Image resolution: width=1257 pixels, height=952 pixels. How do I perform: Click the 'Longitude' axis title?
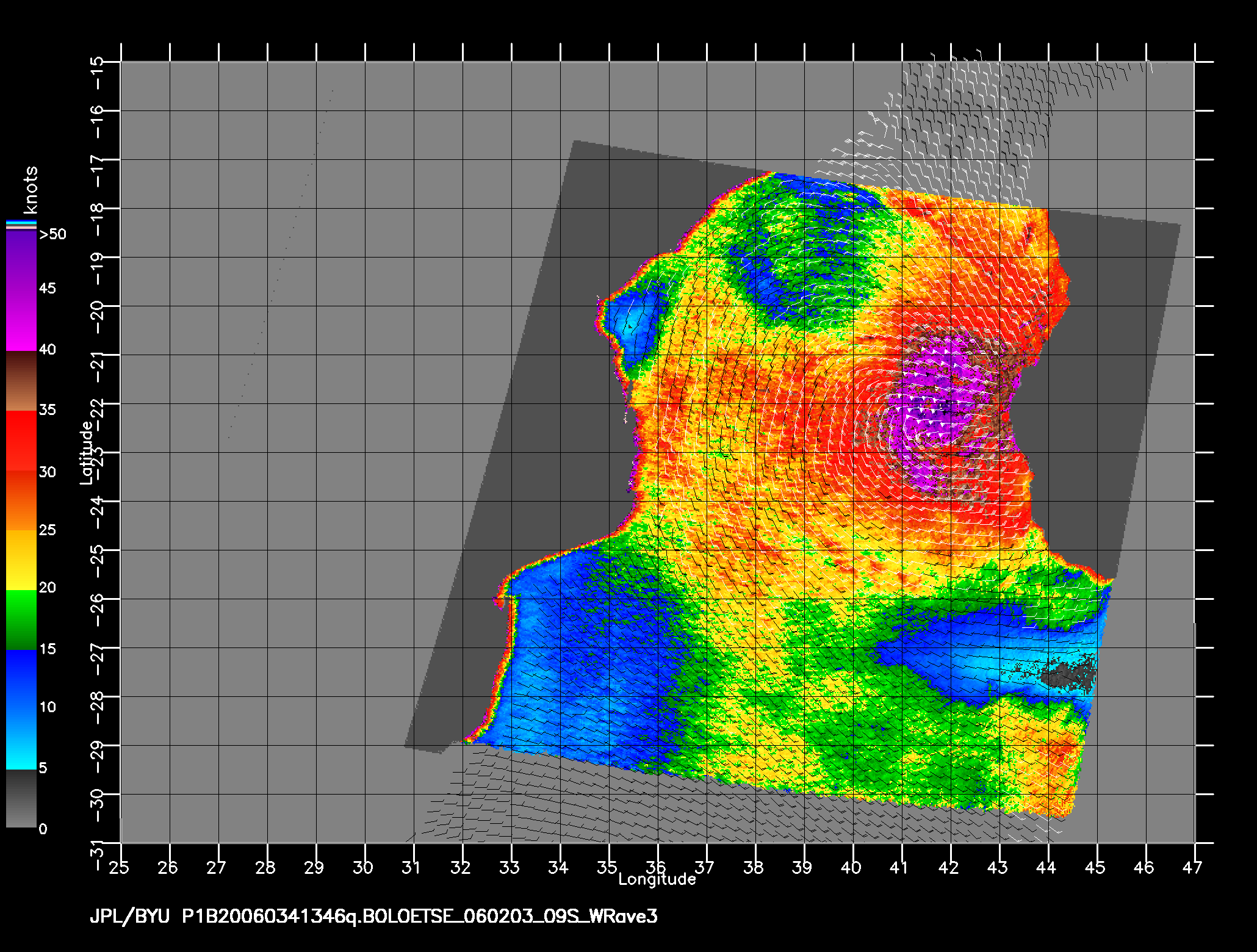[x=657, y=879]
